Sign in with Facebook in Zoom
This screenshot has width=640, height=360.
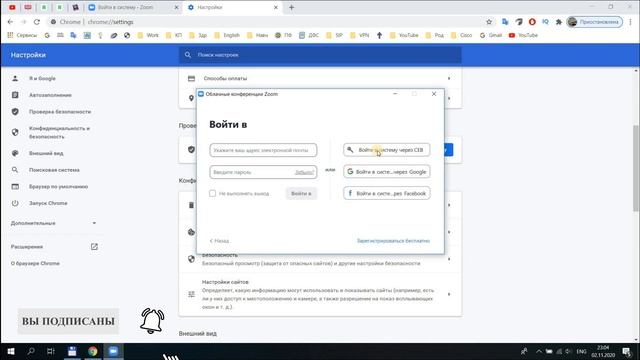[x=387, y=193]
